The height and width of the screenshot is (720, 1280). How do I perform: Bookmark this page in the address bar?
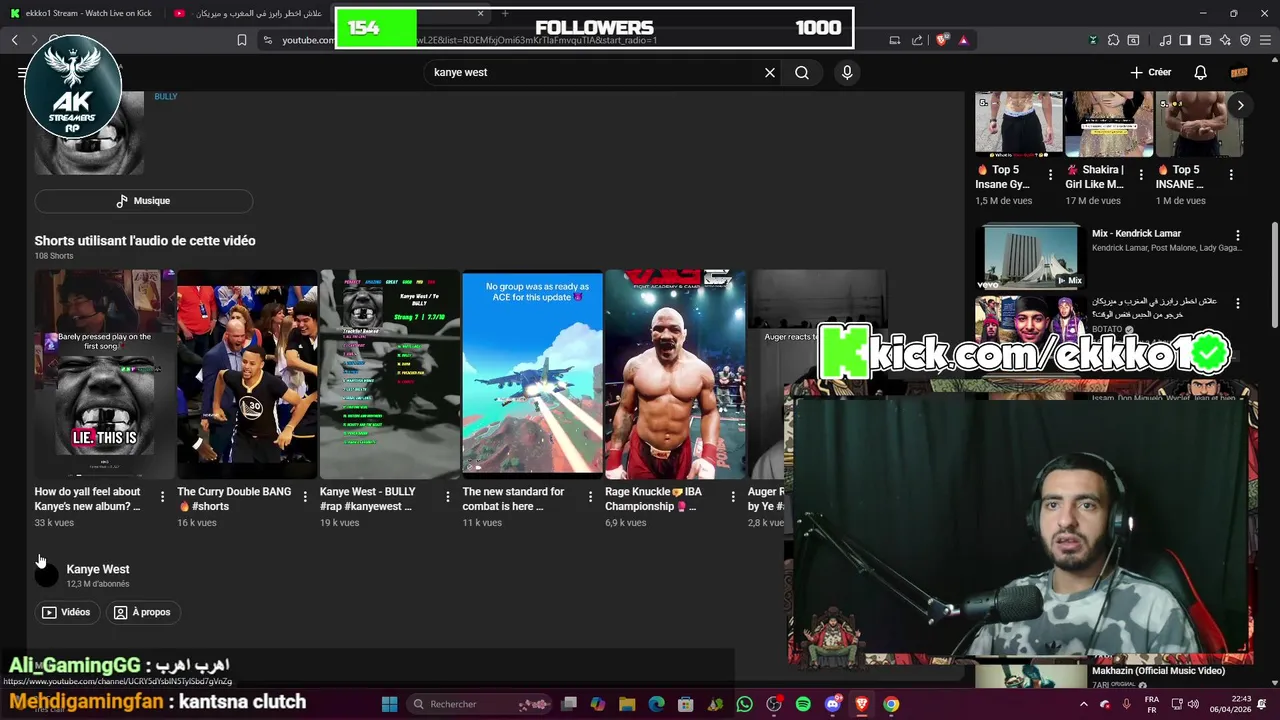[242, 40]
